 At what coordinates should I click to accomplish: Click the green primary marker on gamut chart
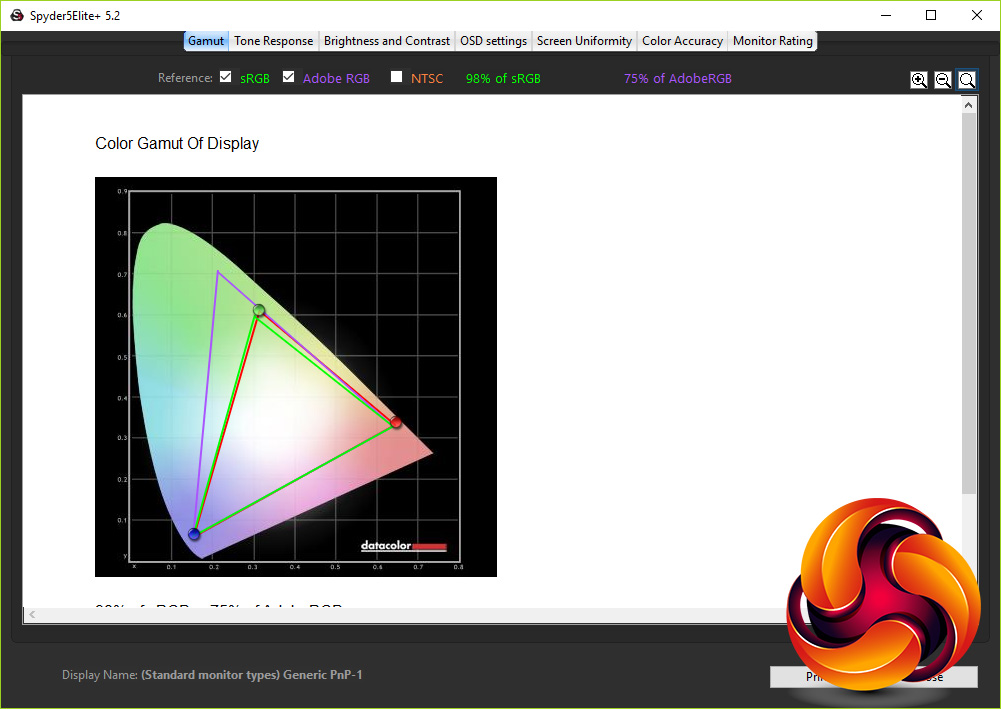tap(259, 310)
